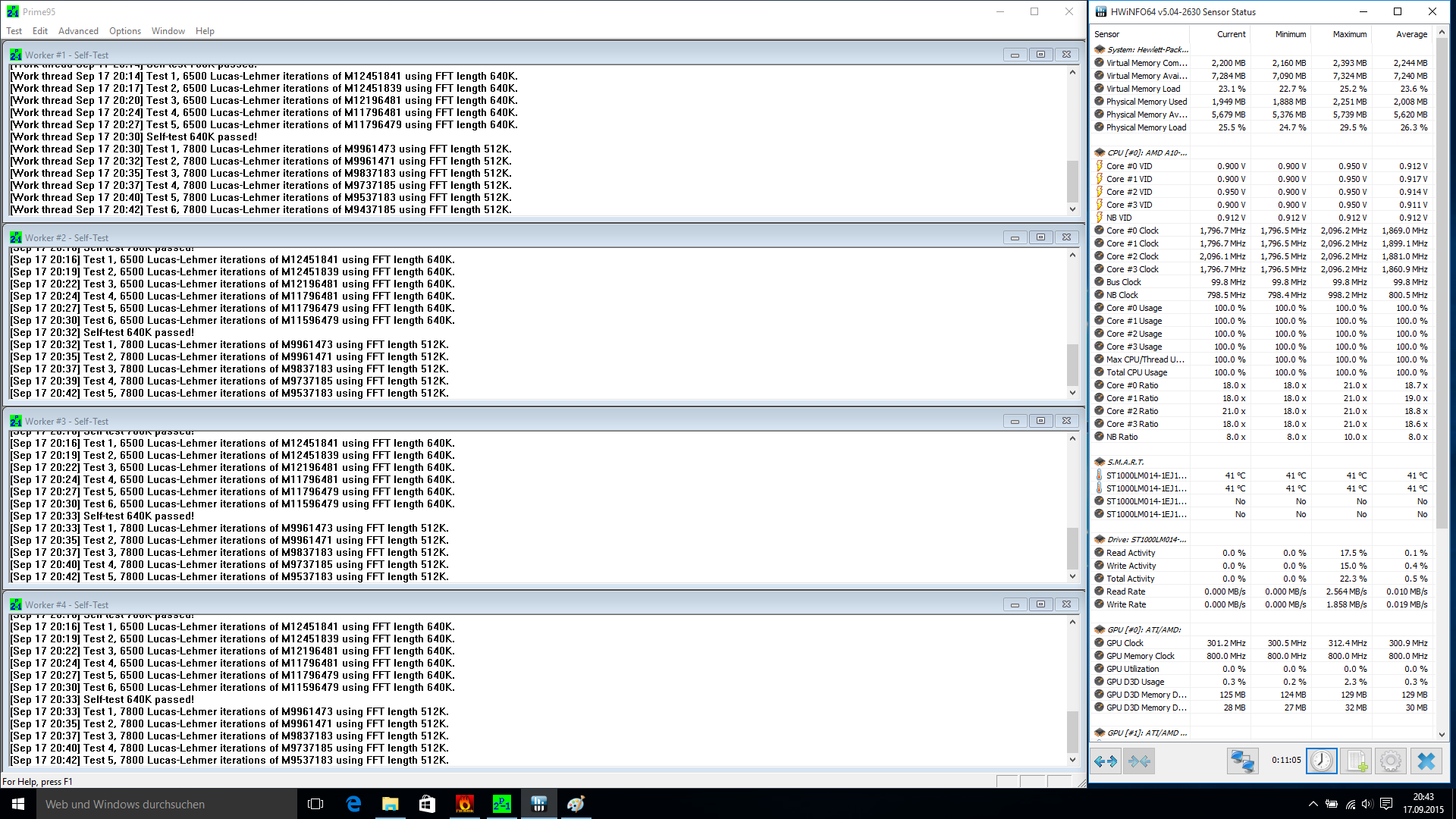This screenshot has width=1456, height=819.
Task: Open the Advanced menu
Action: pos(78,31)
